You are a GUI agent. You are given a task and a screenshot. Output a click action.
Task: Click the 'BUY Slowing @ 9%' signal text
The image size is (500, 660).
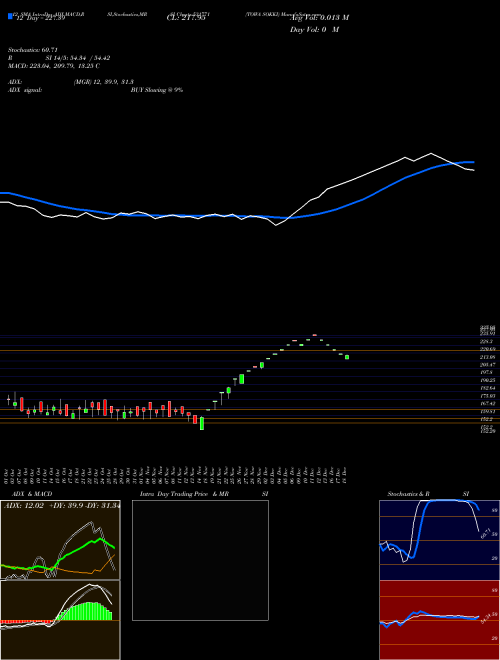157,90
